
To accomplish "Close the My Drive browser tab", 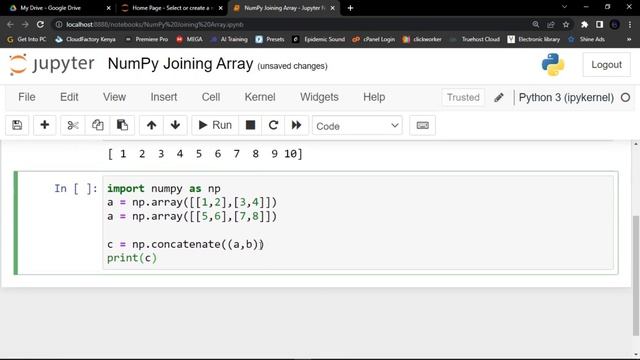I will click(x=109, y=8).
